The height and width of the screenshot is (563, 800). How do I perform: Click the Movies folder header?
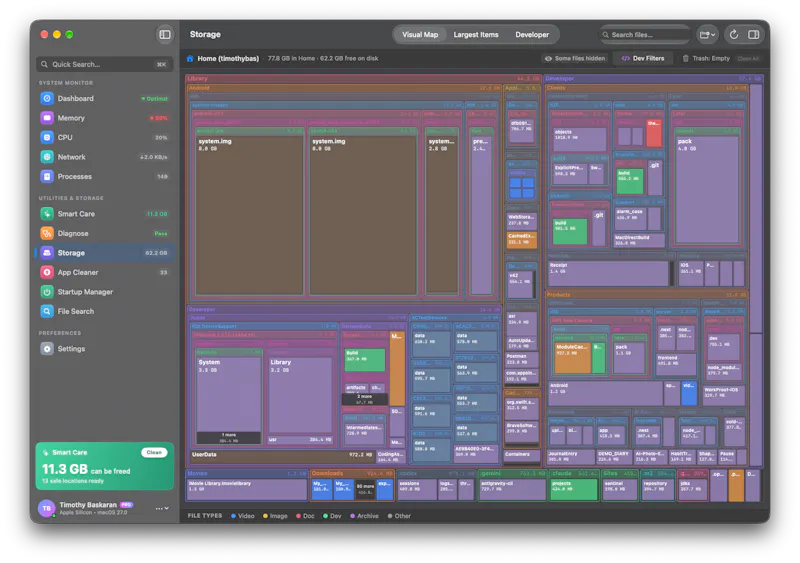tap(246, 474)
